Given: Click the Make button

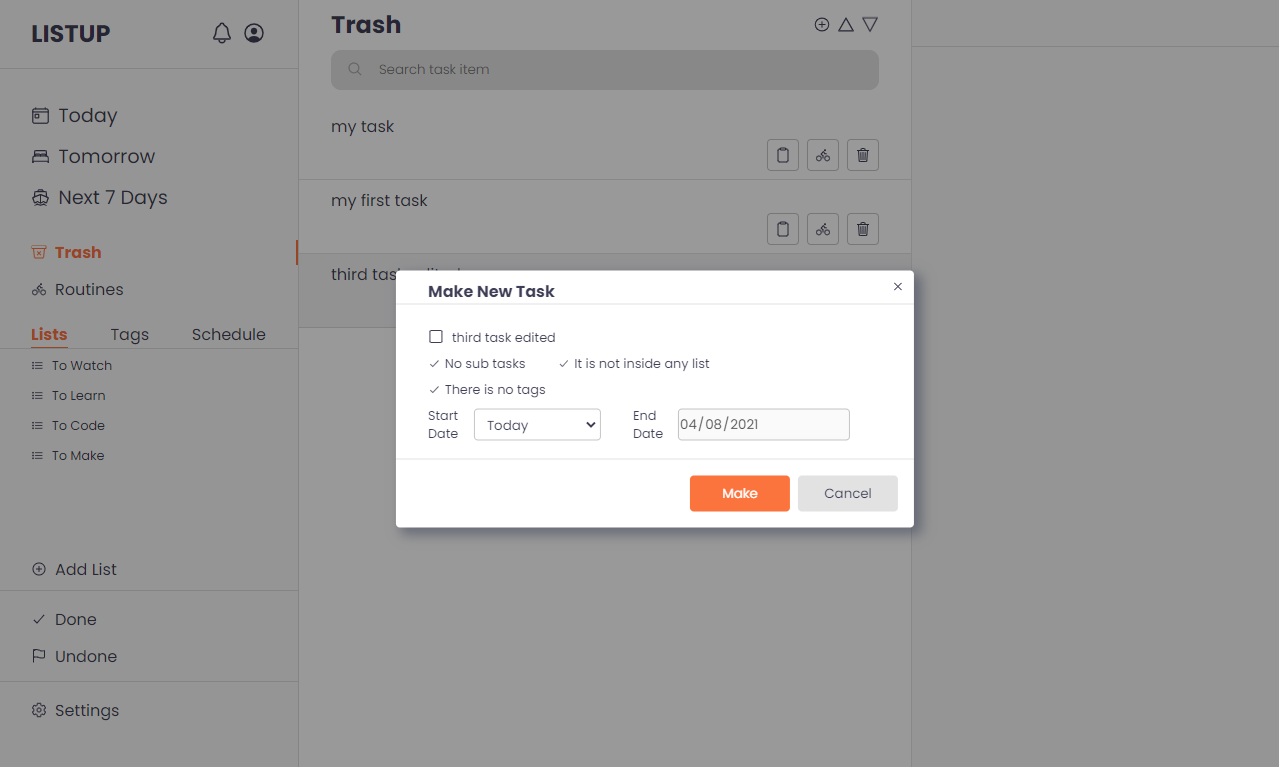Looking at the screenshot, I should coord(740,493).
